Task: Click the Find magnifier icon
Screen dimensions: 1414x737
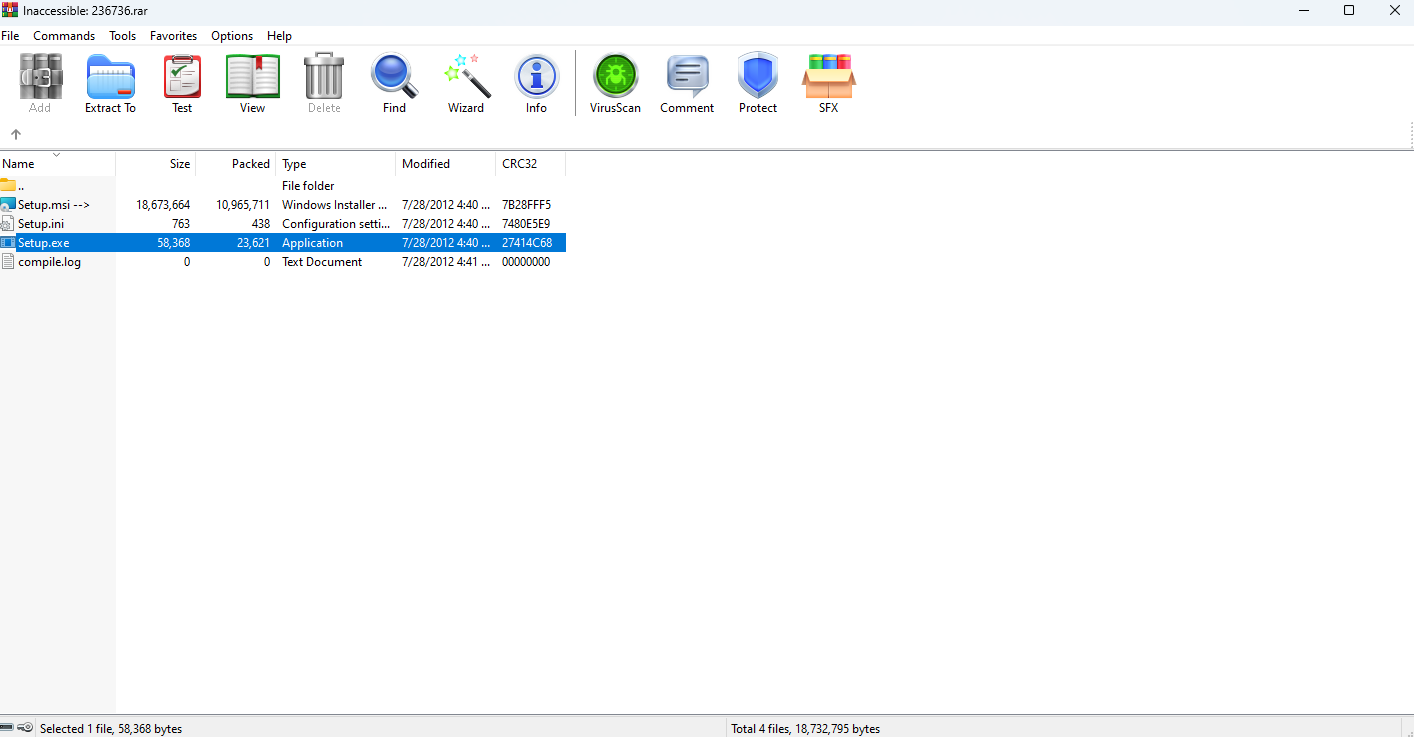Action: pyautogui.click(x=394, y=83)
